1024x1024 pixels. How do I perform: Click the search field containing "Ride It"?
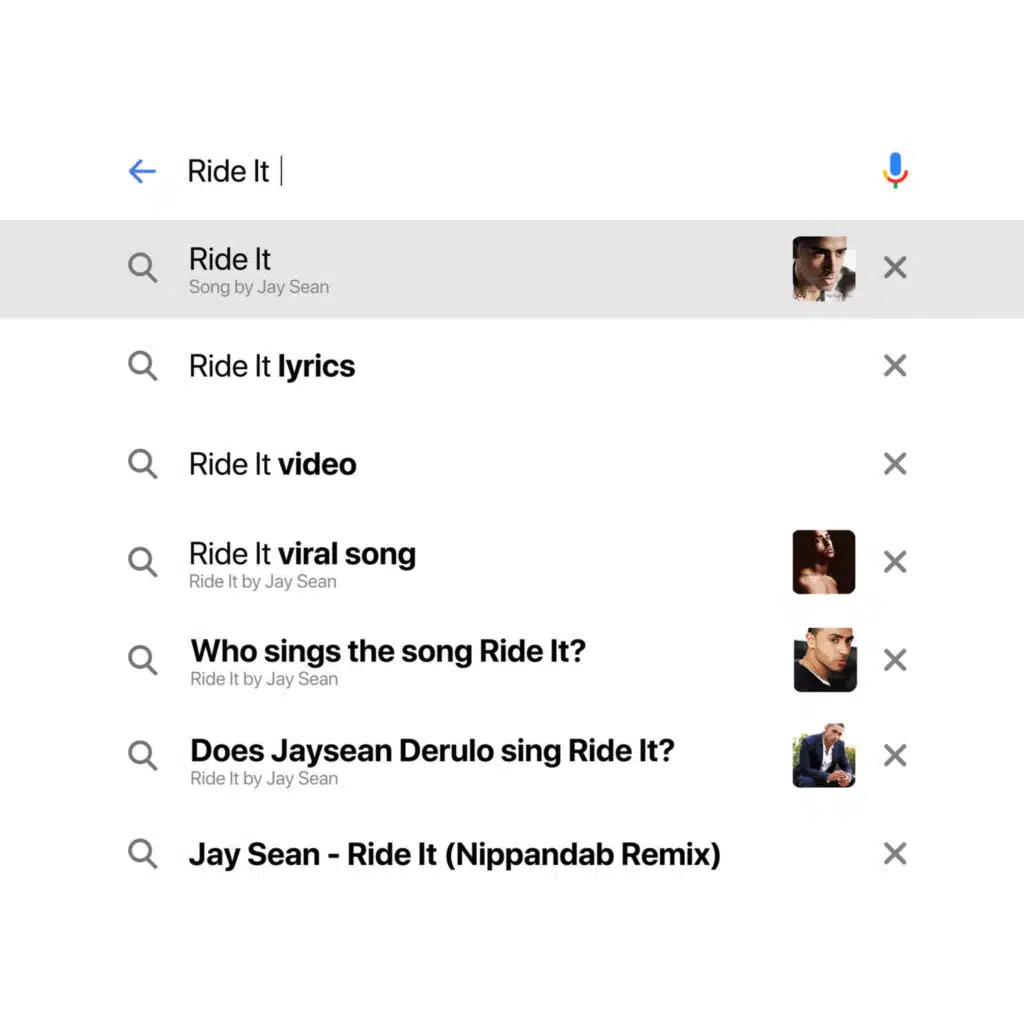(500, 171)
